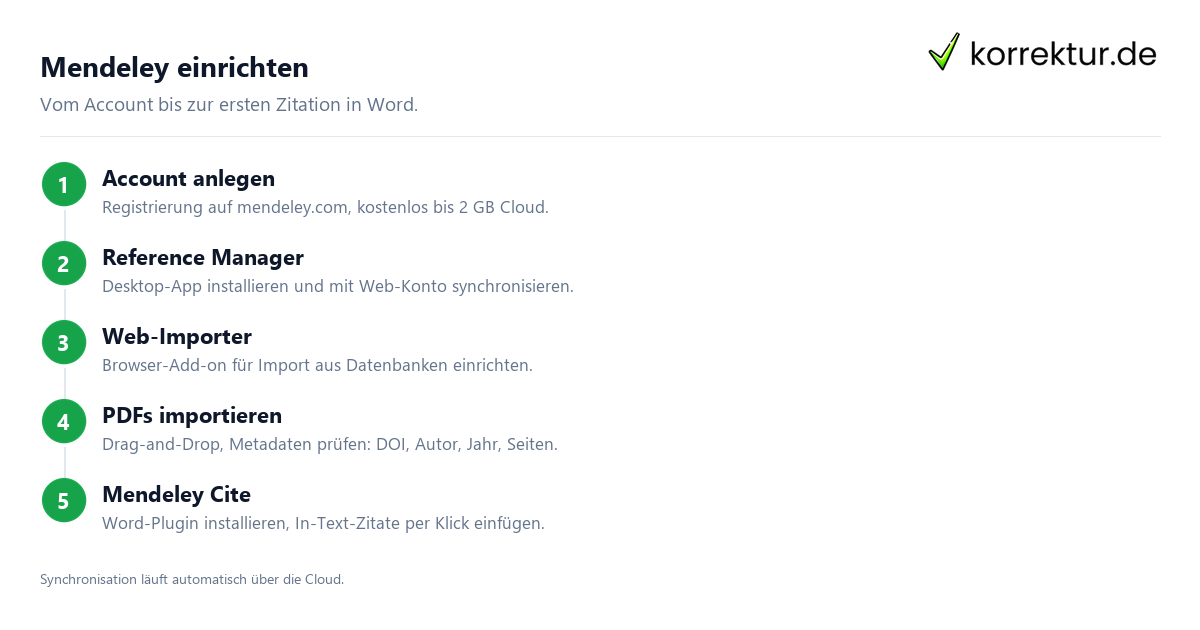Click the Desktop-App installieren description text
The width and height of the screenshot is (1200, 630).
pos(338,287)
